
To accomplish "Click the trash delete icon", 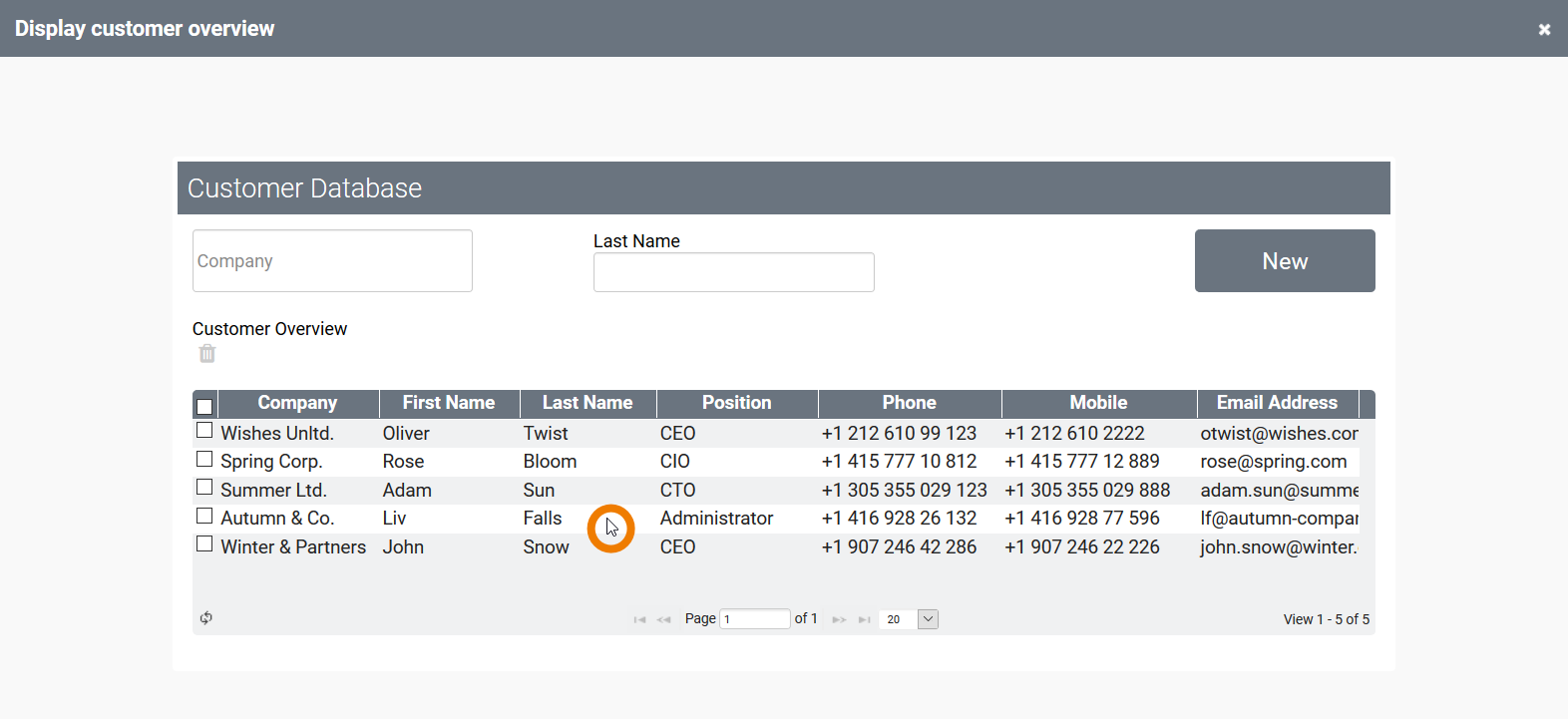I will coord(207,354).
